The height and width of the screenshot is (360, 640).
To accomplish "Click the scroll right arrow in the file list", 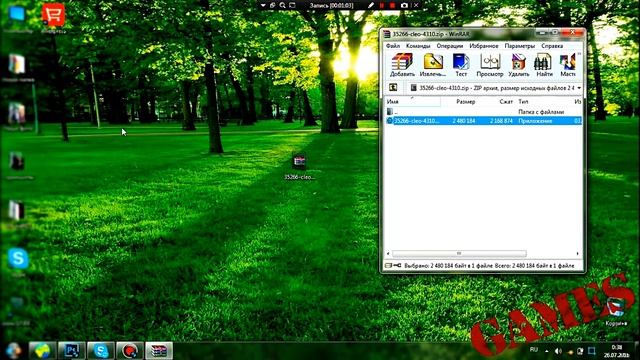I will tap(578, 253).
